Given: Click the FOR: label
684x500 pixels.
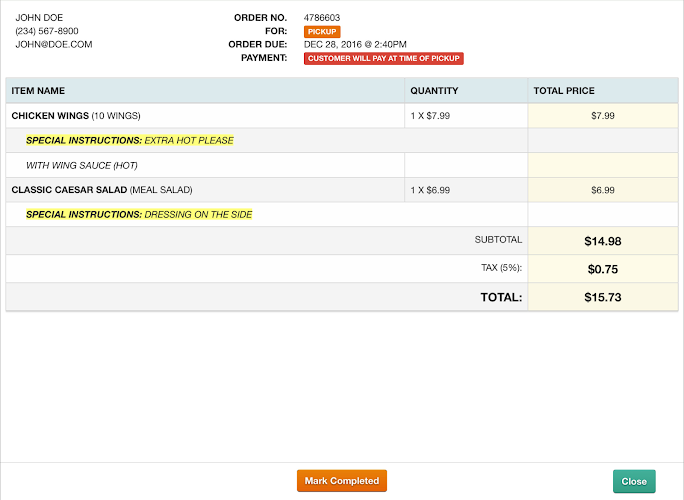Looking at the screenshot, I should (x=276, y=31).
